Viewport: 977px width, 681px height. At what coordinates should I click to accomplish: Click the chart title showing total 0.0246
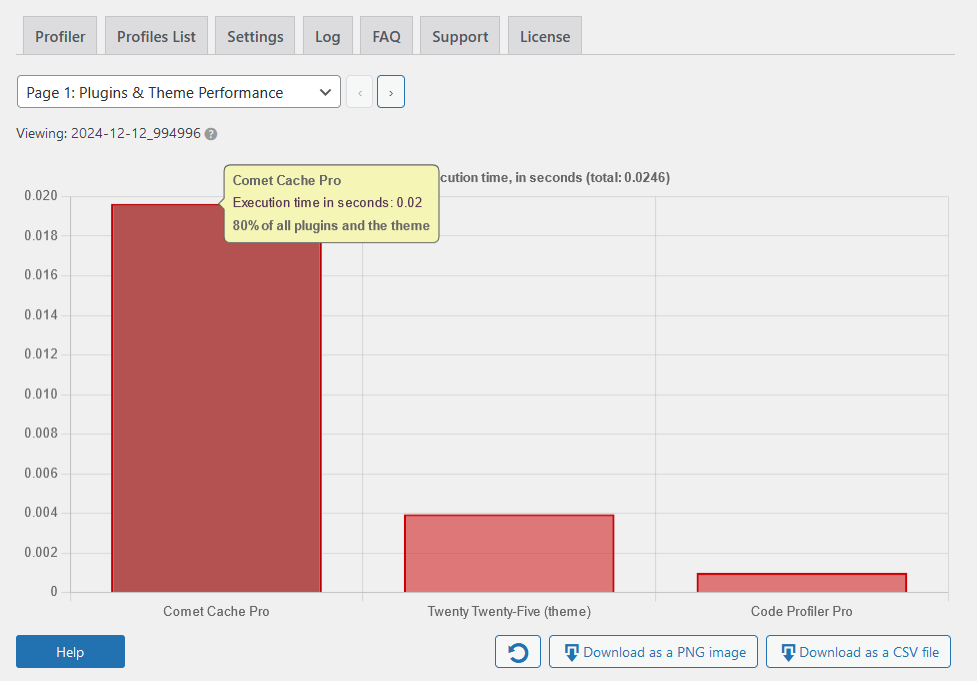pyautogui.click(x=555, y=178)
